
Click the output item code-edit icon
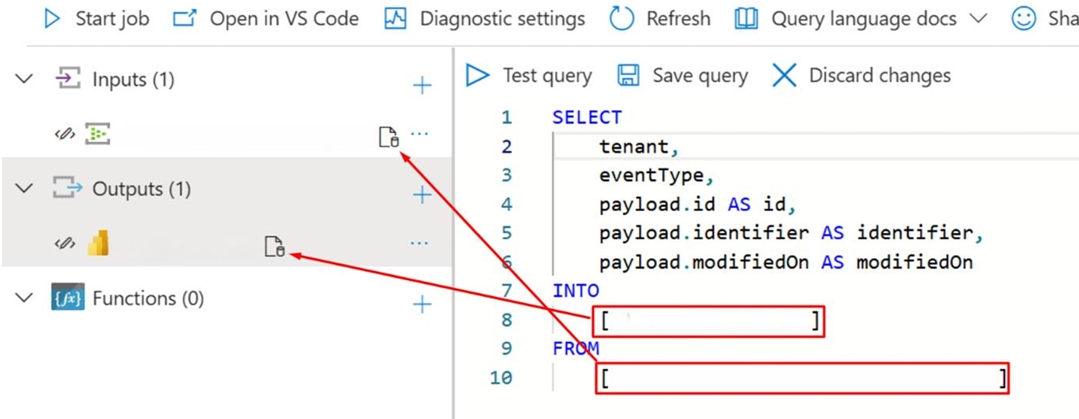(x=64, y=243)
